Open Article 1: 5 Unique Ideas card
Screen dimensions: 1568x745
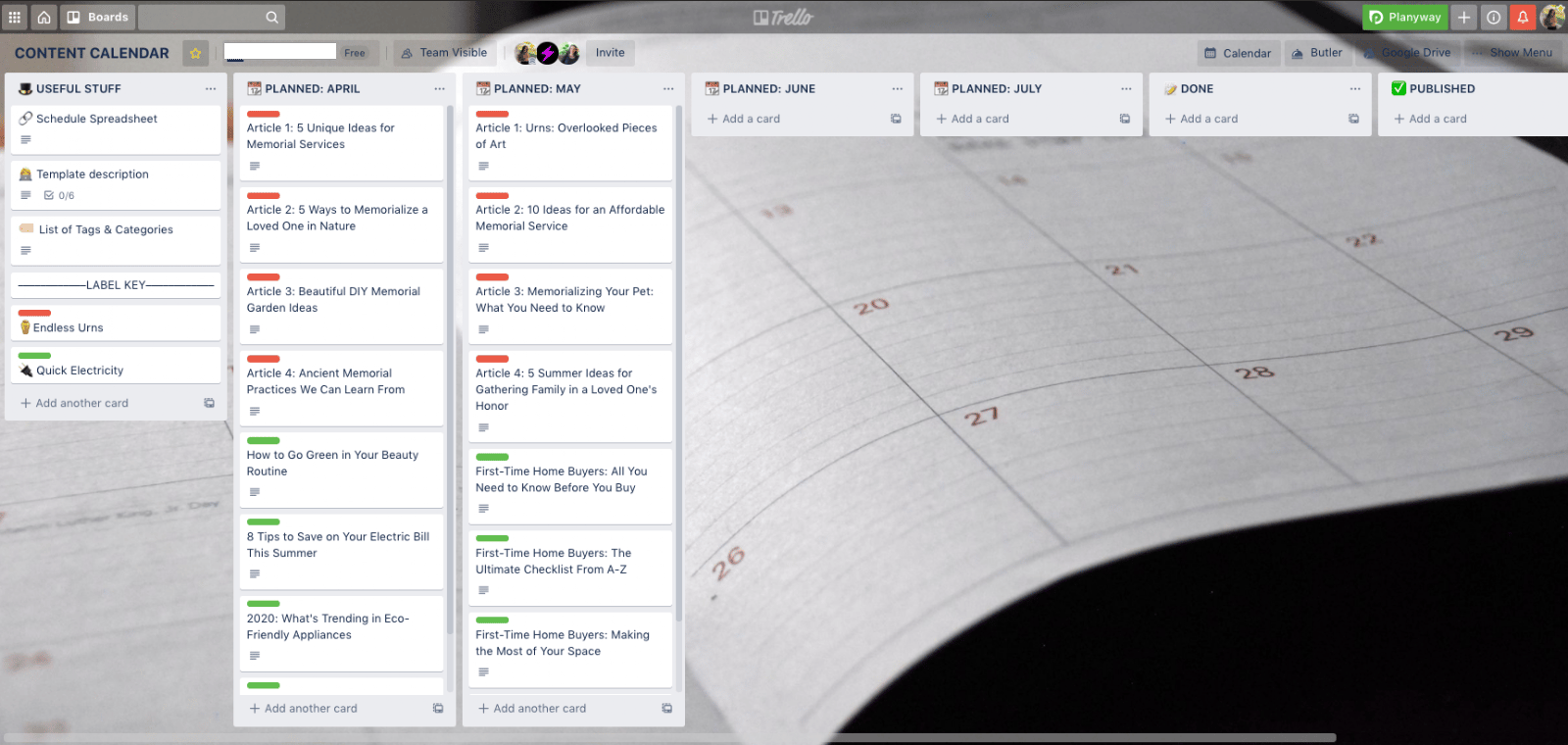click(341, 143)
